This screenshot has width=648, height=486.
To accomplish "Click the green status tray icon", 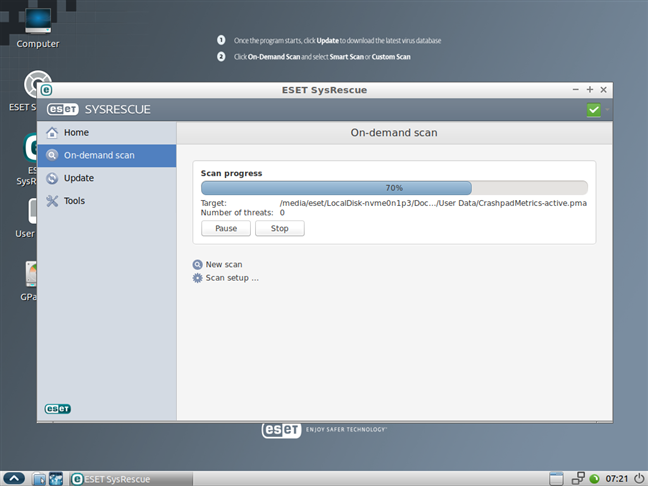I will click(594, 479).
